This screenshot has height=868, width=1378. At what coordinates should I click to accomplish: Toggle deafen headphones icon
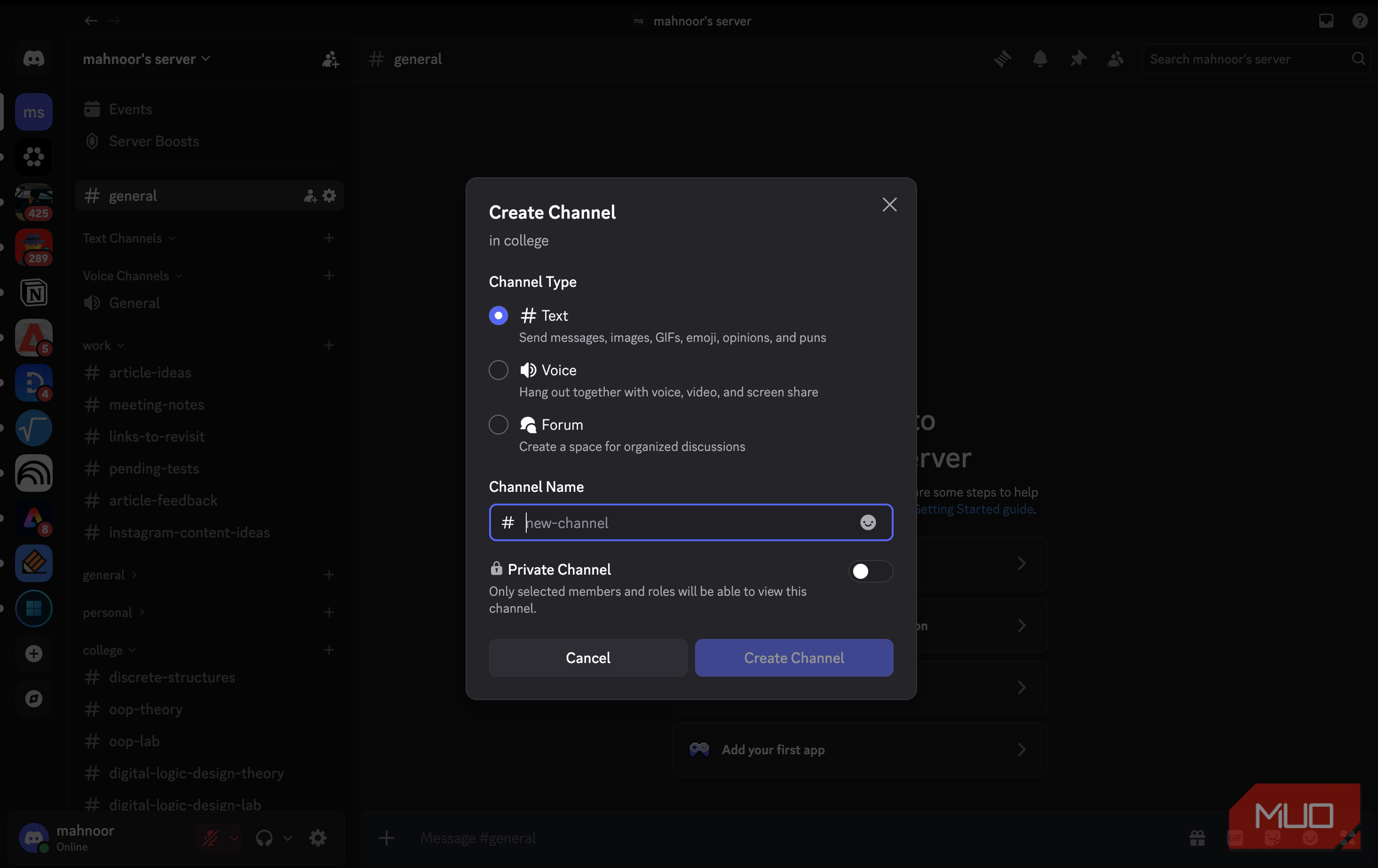coord(264,838)
